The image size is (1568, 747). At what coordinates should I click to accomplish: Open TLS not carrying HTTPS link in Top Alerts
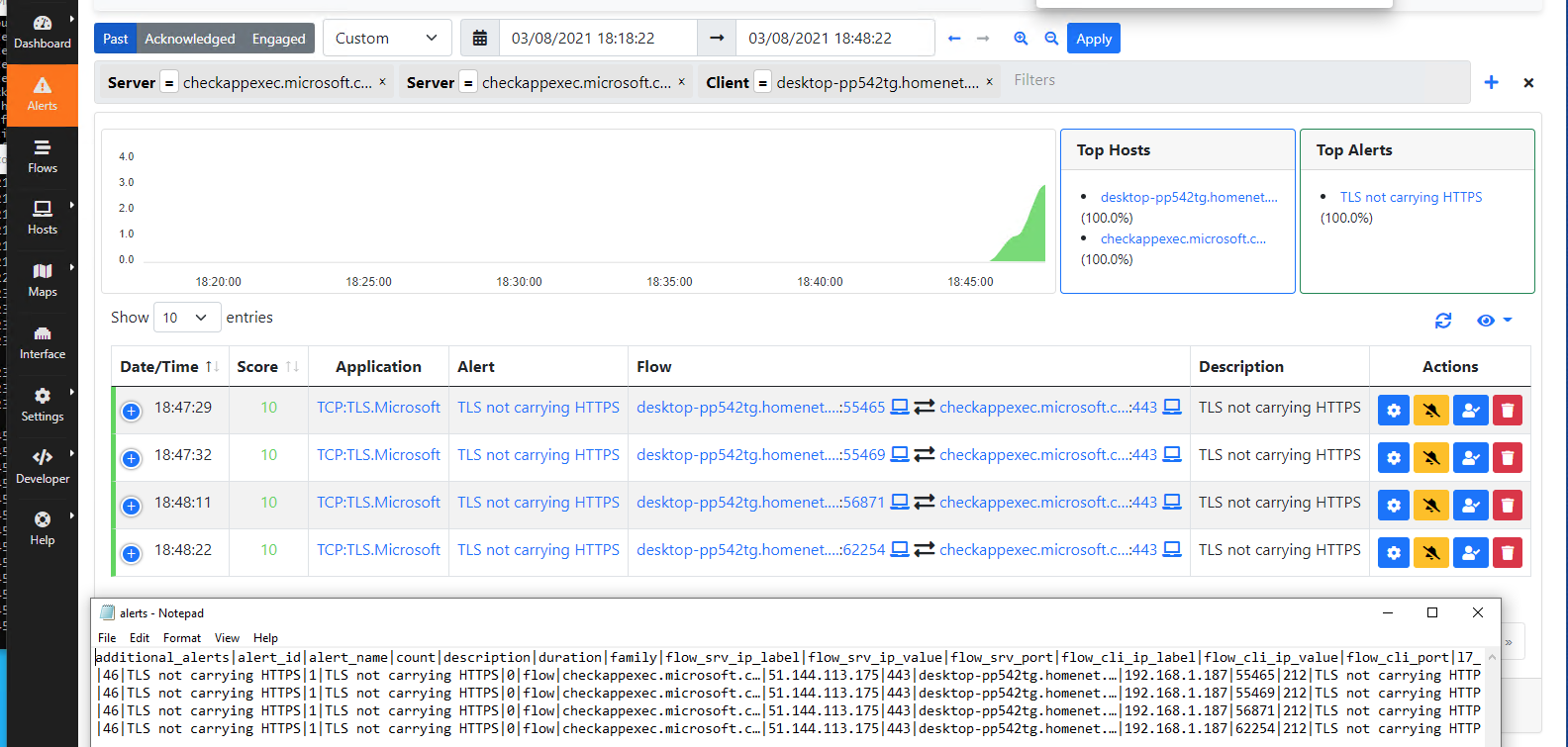pyautogui.click(x=1411, y=197)
